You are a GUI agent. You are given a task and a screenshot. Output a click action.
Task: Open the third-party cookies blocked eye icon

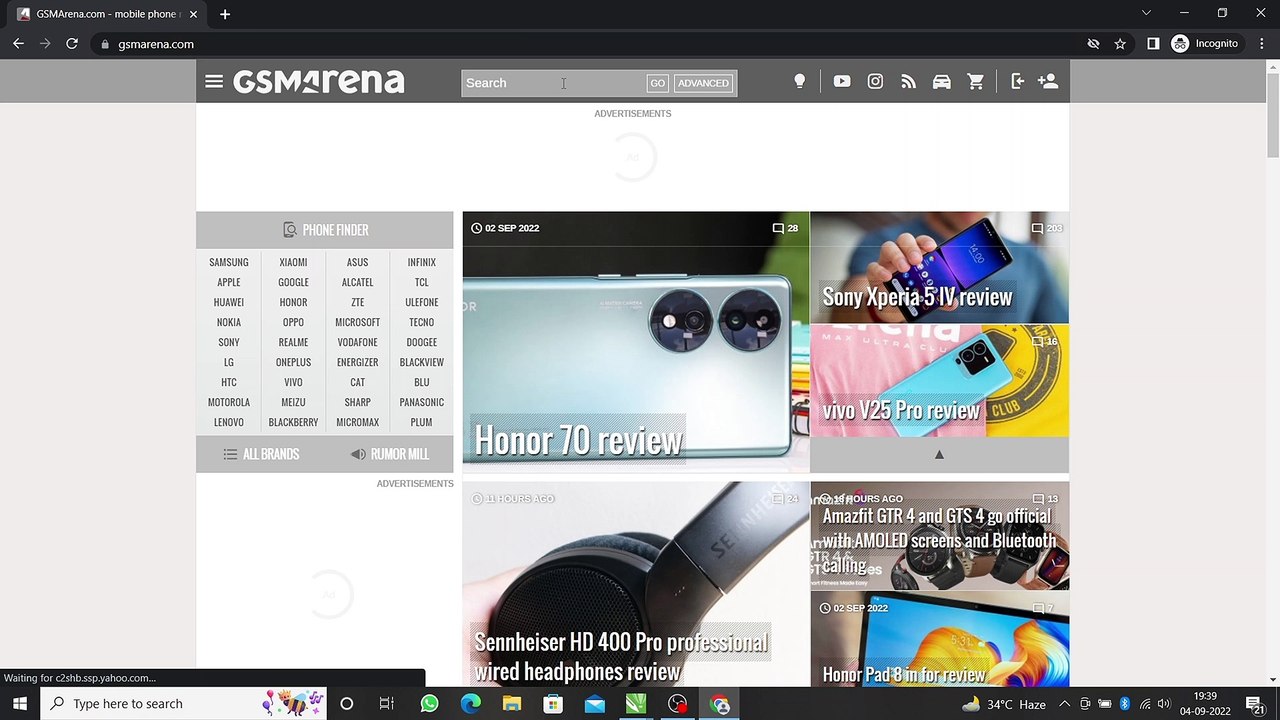tap(1093, 44)
